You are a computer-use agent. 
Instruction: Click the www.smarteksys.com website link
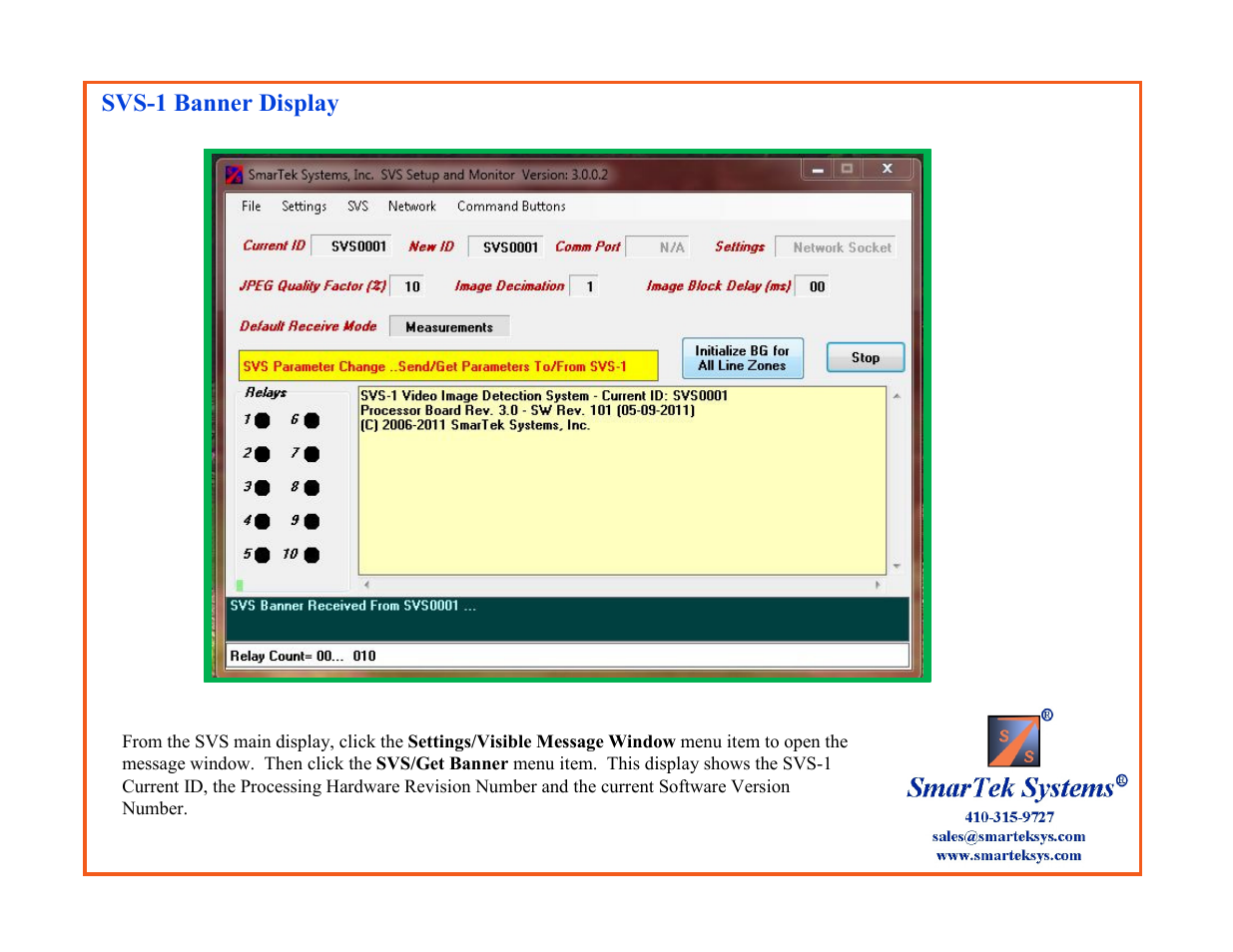(1008, 855)
